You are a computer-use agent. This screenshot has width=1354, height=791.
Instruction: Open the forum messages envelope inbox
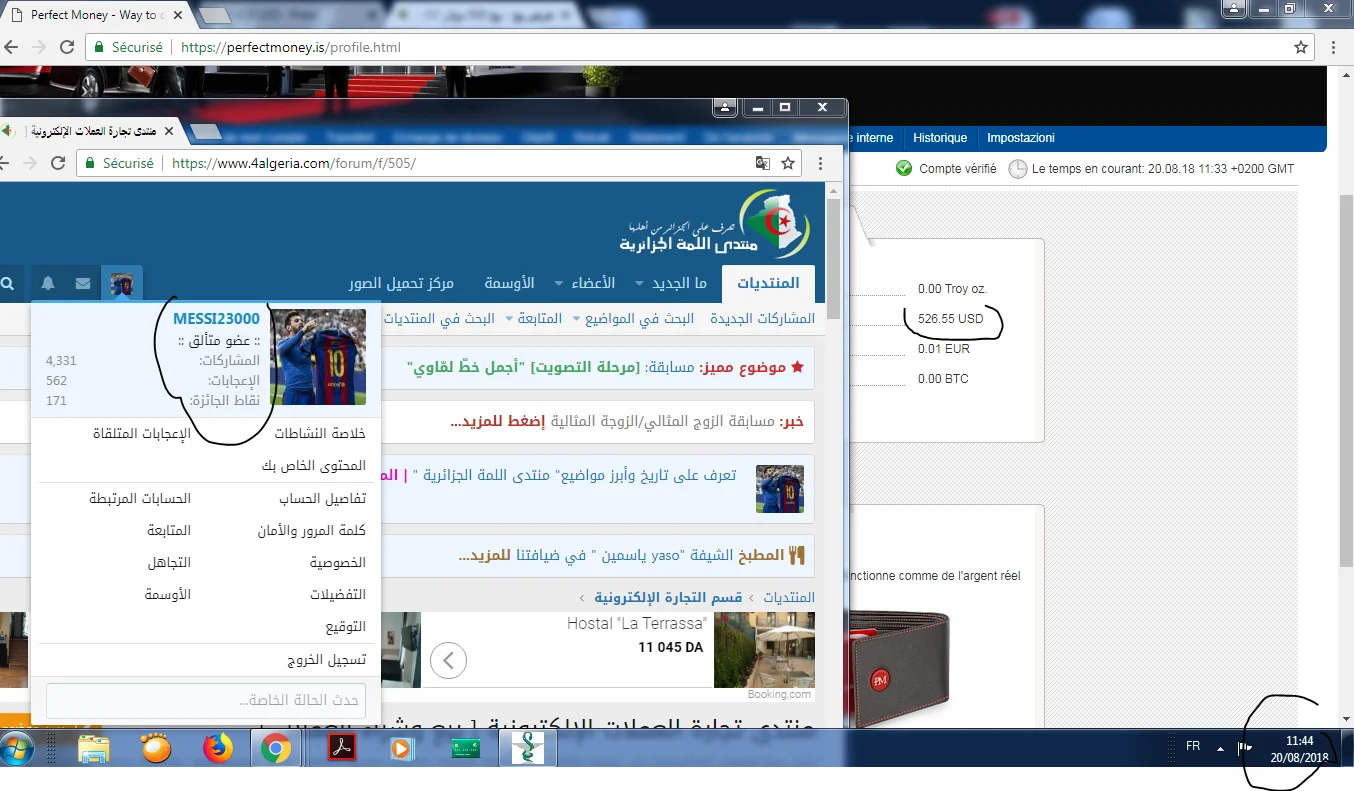(83, 284)
